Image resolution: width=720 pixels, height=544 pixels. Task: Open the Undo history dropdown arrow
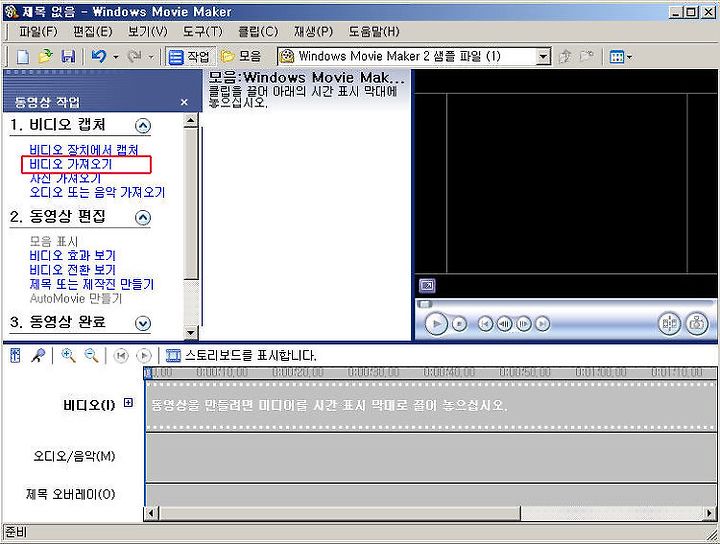pyautogui.click(x=116, y=57)
